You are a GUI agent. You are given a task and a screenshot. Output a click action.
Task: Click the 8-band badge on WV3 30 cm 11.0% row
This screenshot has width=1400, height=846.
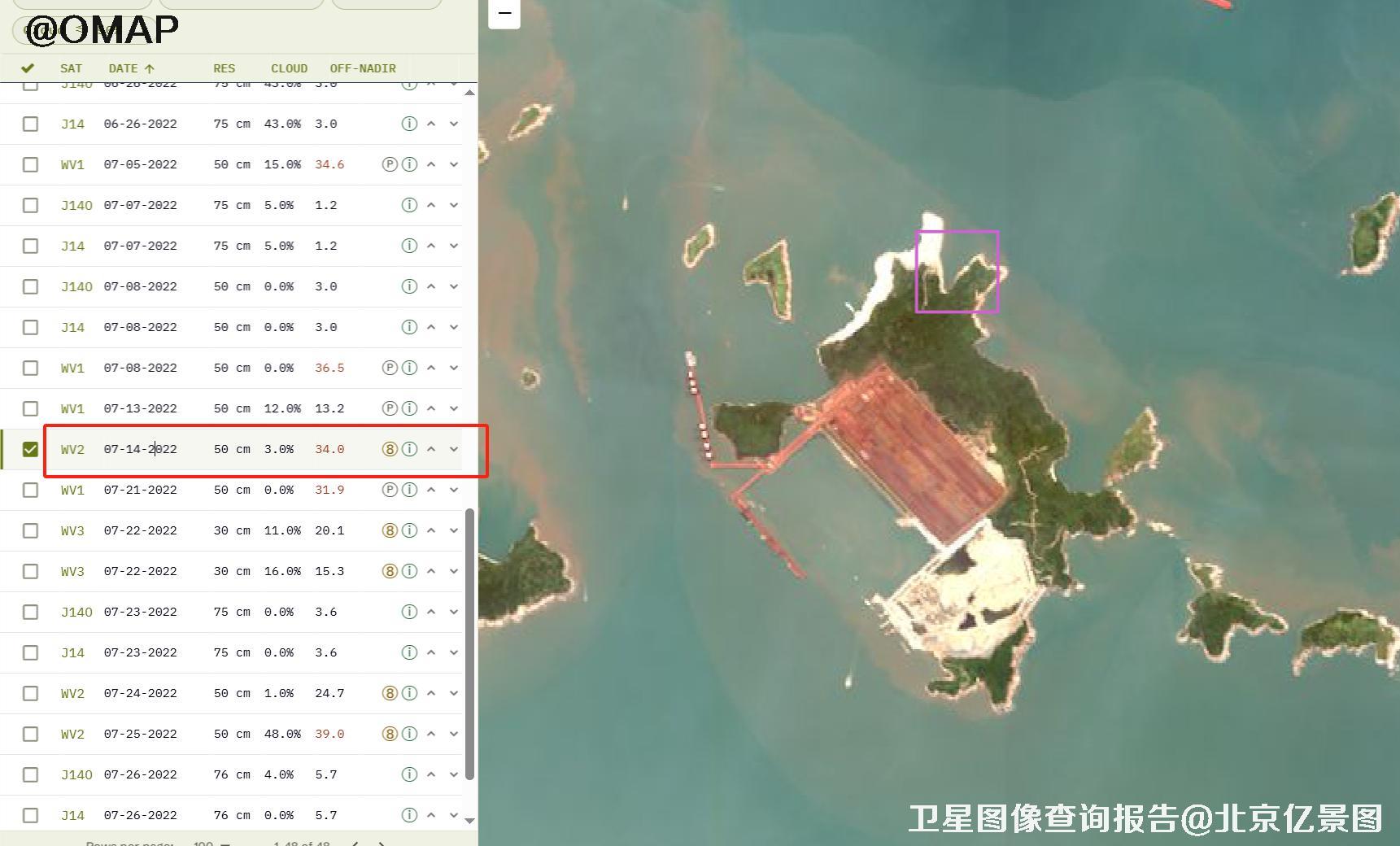coord(390,530)
